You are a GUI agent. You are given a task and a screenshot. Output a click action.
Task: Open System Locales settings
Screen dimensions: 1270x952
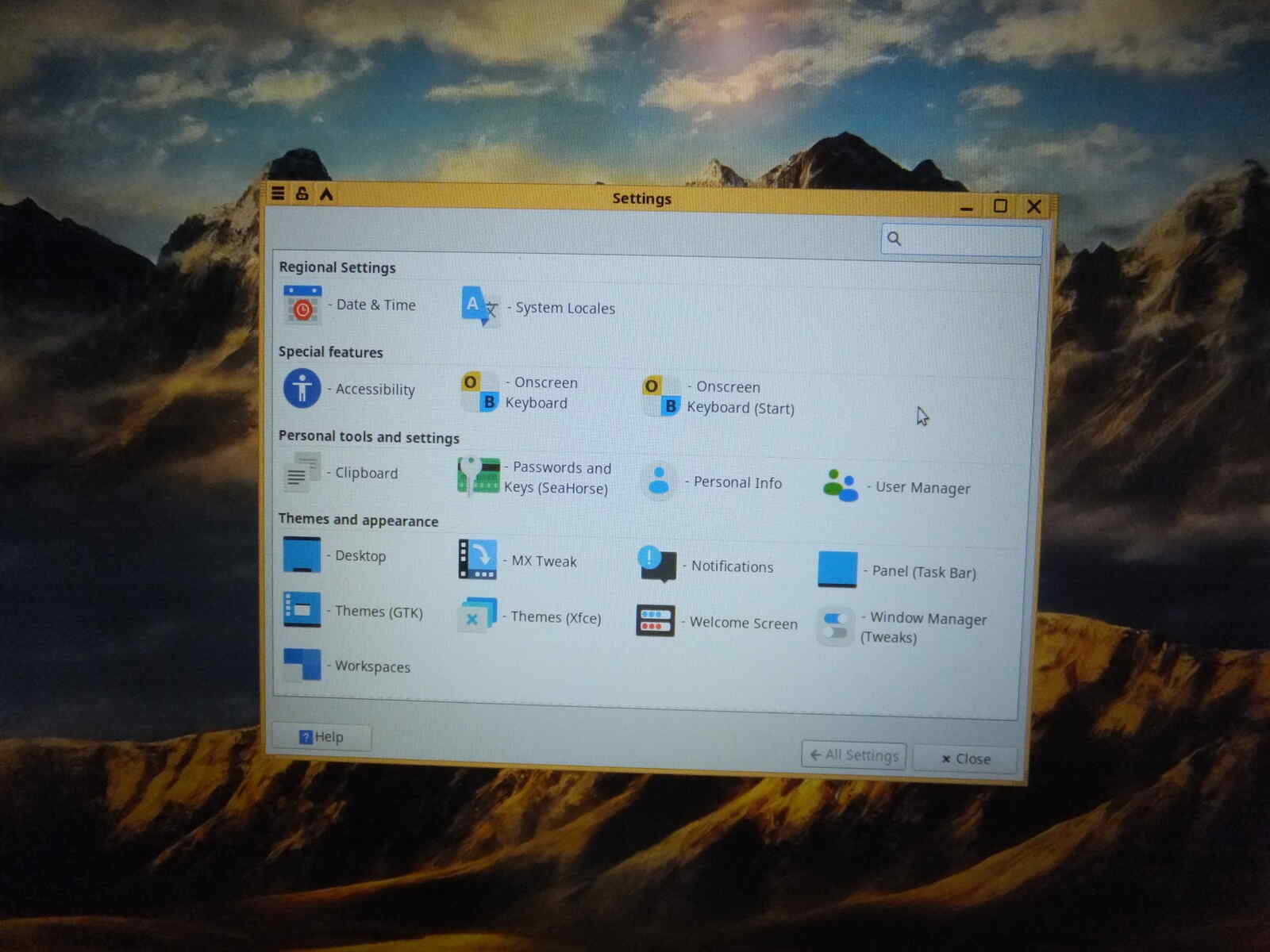click(x=538, y=307)
